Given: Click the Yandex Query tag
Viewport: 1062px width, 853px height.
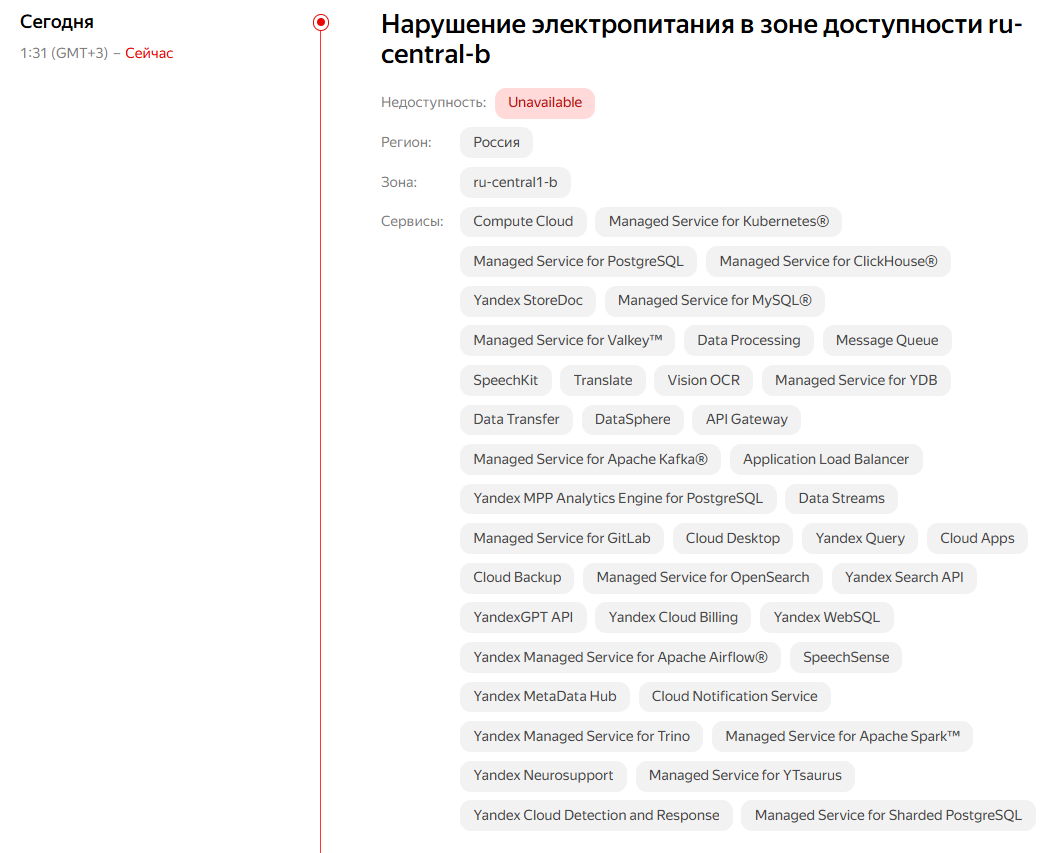Looking at the screenshot, I should tap(860, 539).
